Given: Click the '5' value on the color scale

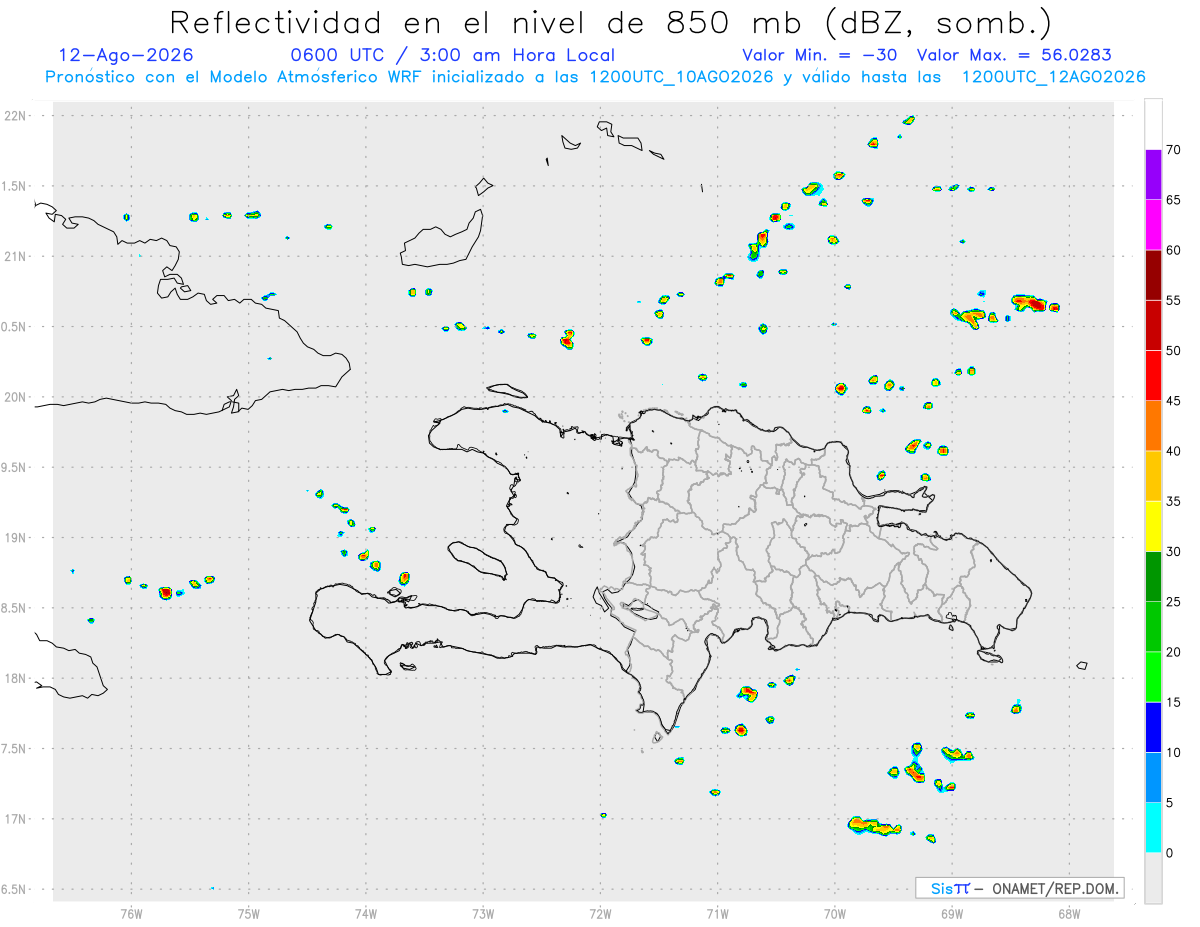Looking at the screenshot, I should coord(1169,803).
